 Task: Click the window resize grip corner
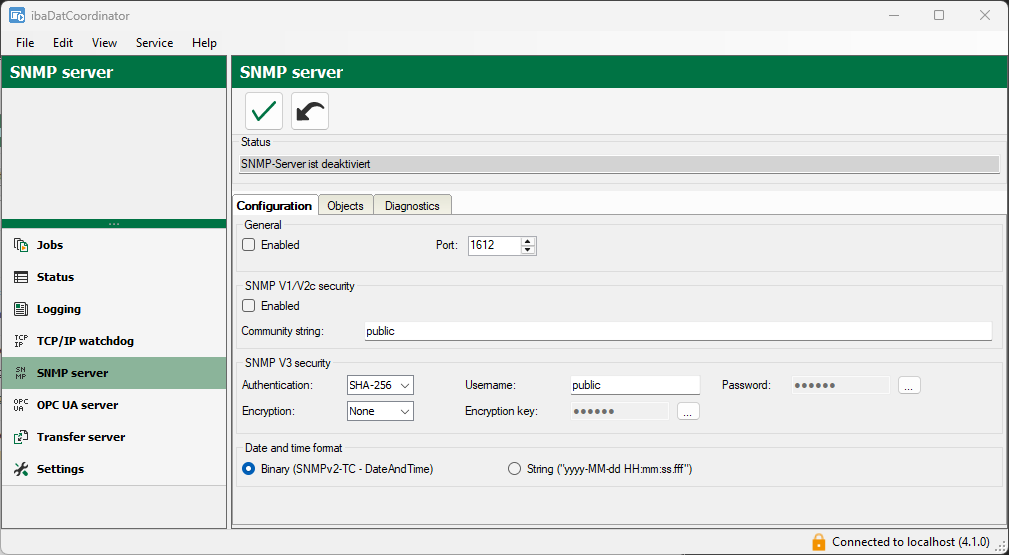(x=1001, y=546)
